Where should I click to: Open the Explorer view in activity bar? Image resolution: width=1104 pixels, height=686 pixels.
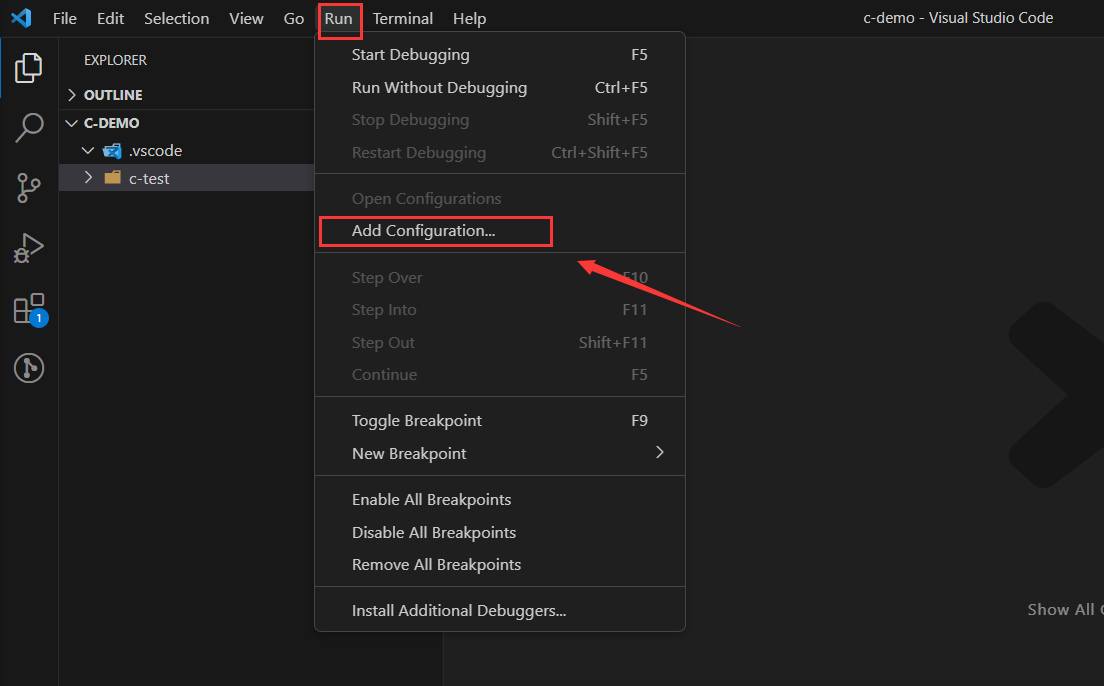pyautogui.click(x=29, y=68)
